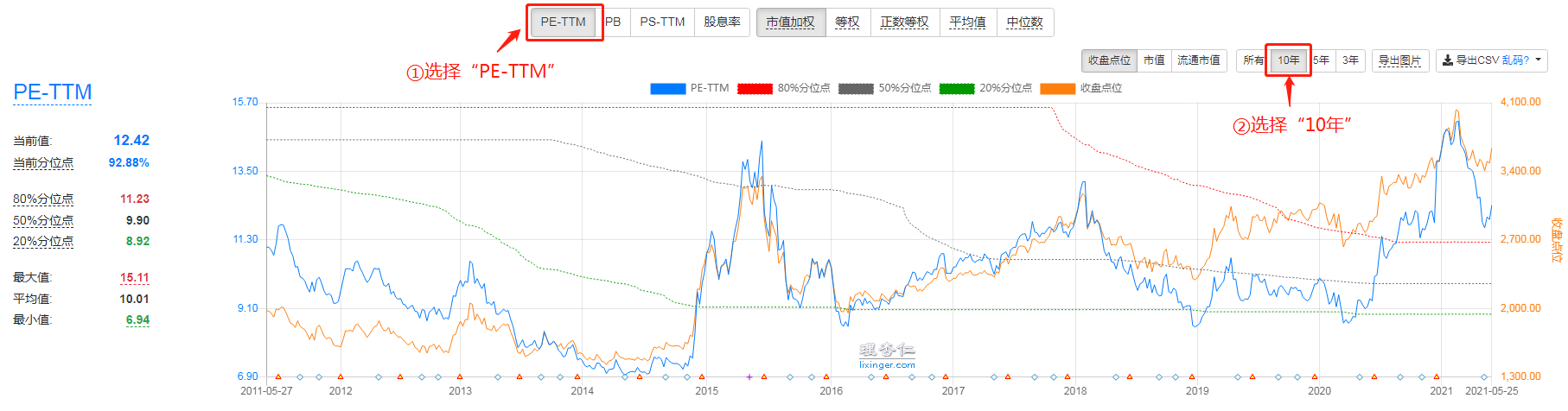Choose the 10年 time range

pyautogui.click(x=1288, y=60)
